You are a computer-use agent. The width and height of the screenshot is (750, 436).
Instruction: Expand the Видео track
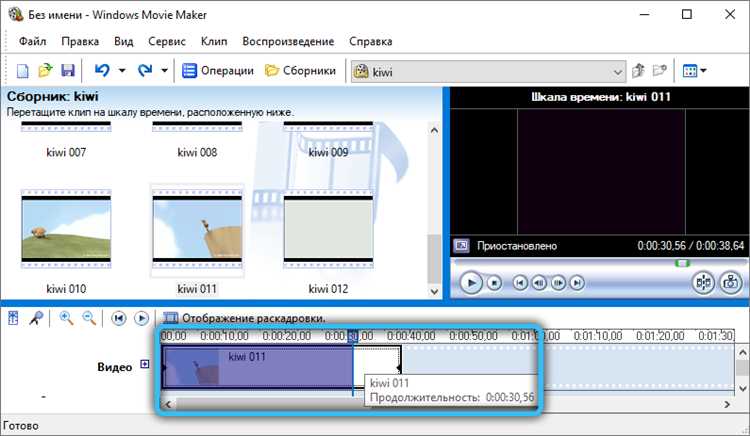(x=144, y=364)
